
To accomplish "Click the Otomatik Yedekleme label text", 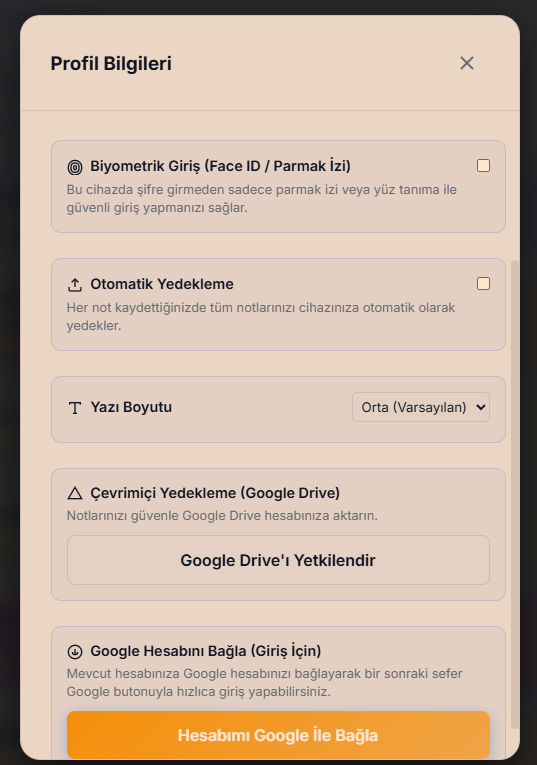I will point(162,284).
